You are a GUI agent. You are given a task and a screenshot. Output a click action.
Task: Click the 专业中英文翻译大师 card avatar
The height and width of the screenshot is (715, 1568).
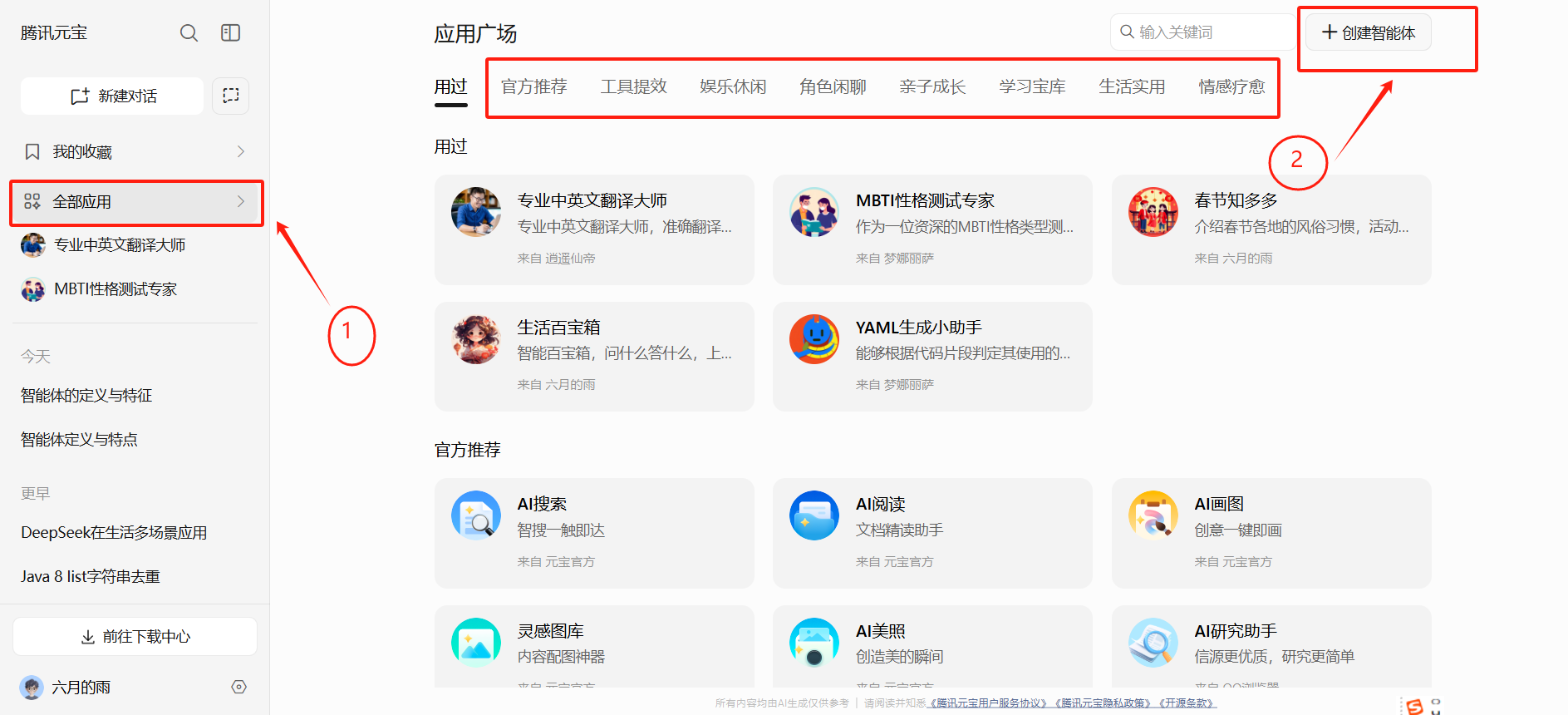(x=476, y=212)
